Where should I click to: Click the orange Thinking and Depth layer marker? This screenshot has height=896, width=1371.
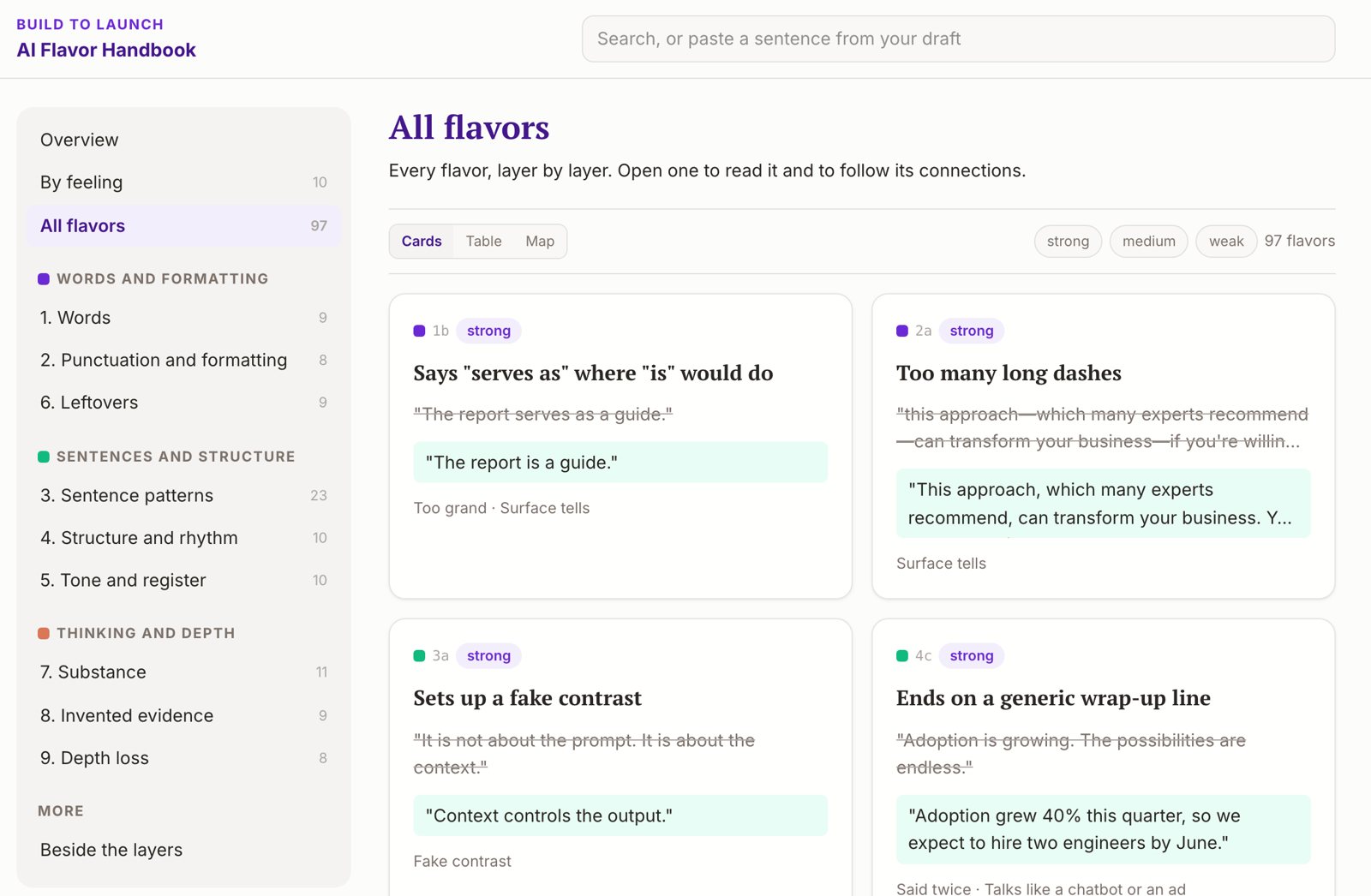44,634
